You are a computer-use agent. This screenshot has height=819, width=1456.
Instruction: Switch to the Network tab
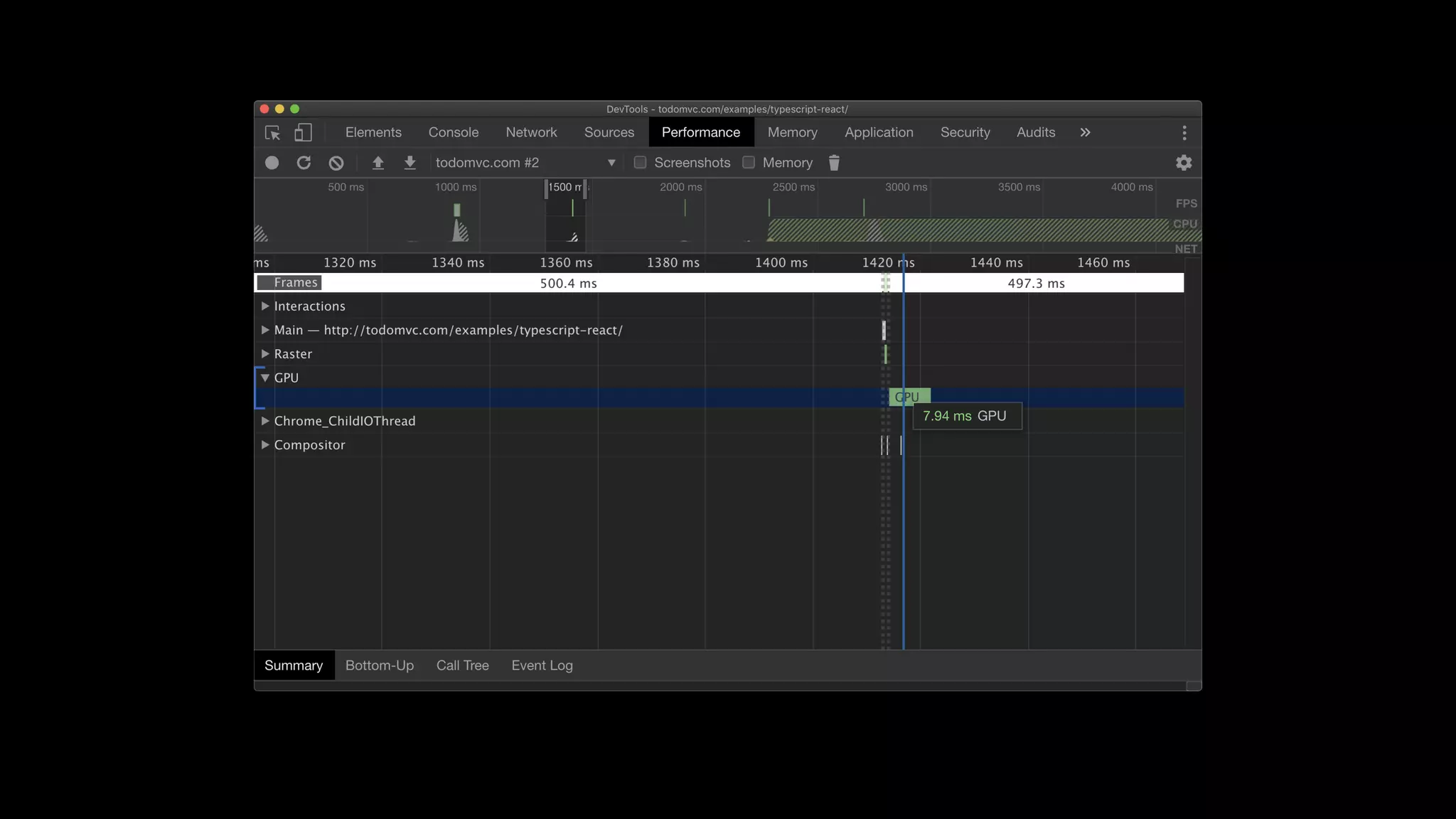[x=531, y=133]
